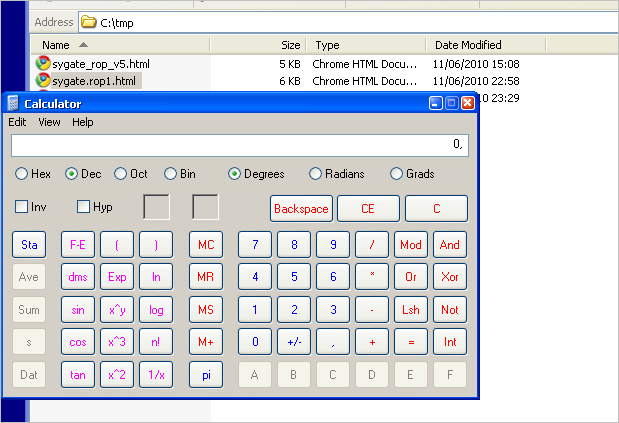619x423 pixels.
Task: Switch number base to Bin
Action: point(171,174)
